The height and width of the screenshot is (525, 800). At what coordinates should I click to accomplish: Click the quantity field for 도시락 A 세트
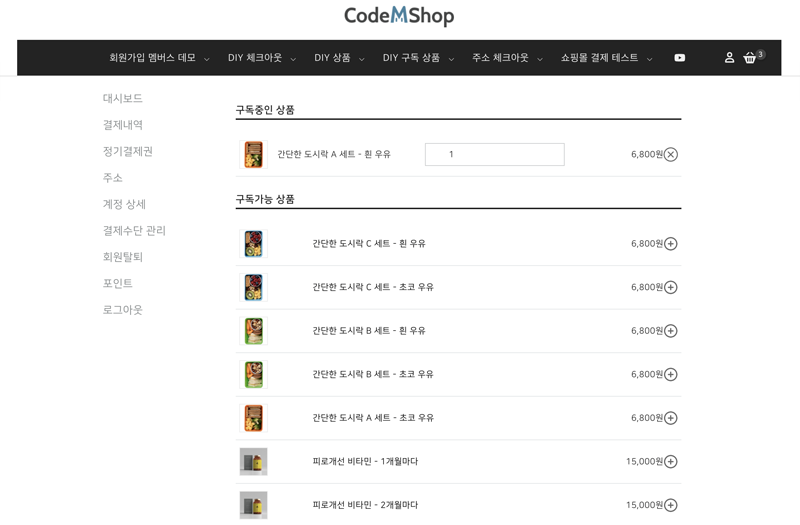[494, 155]
